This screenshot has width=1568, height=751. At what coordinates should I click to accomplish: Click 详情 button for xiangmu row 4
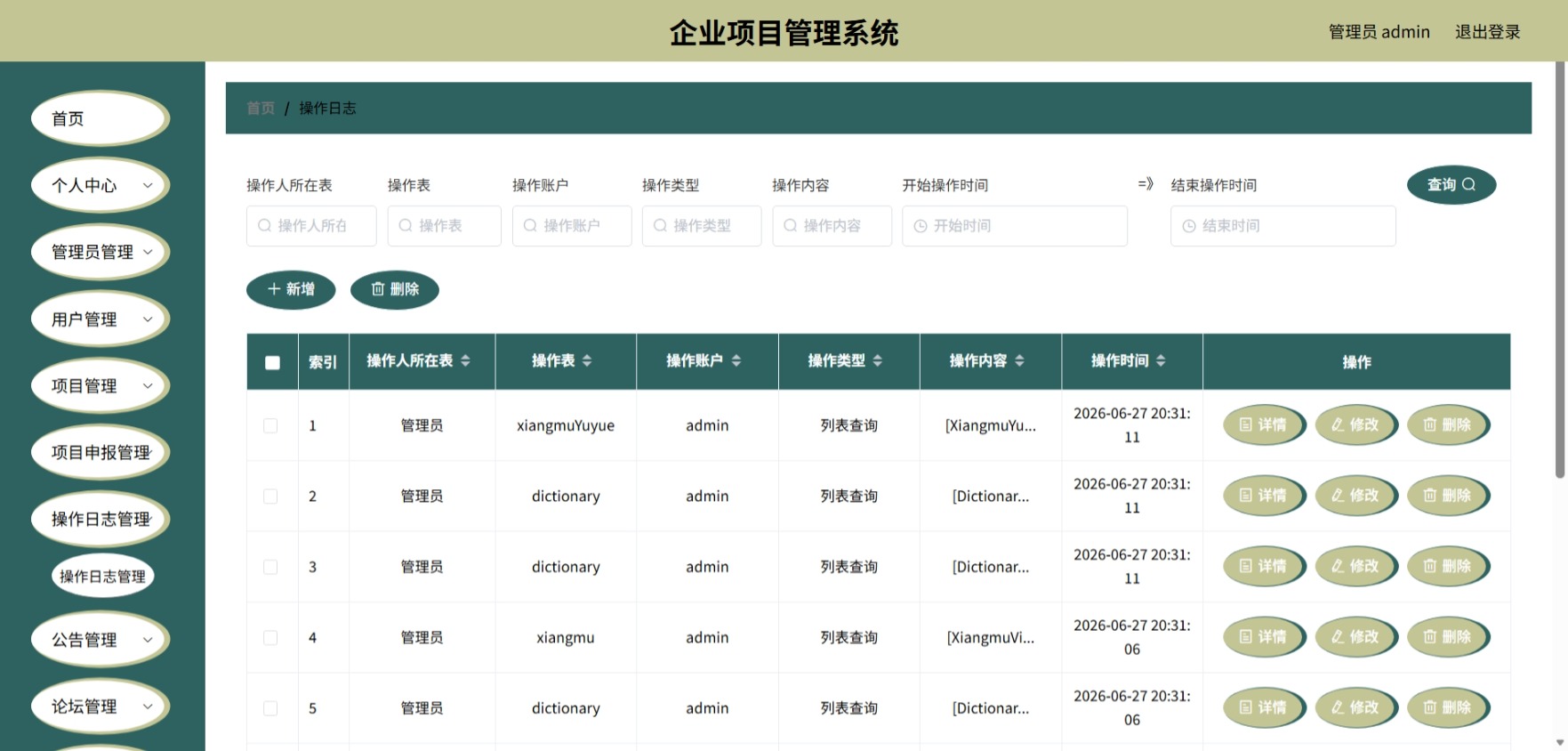1264,637
